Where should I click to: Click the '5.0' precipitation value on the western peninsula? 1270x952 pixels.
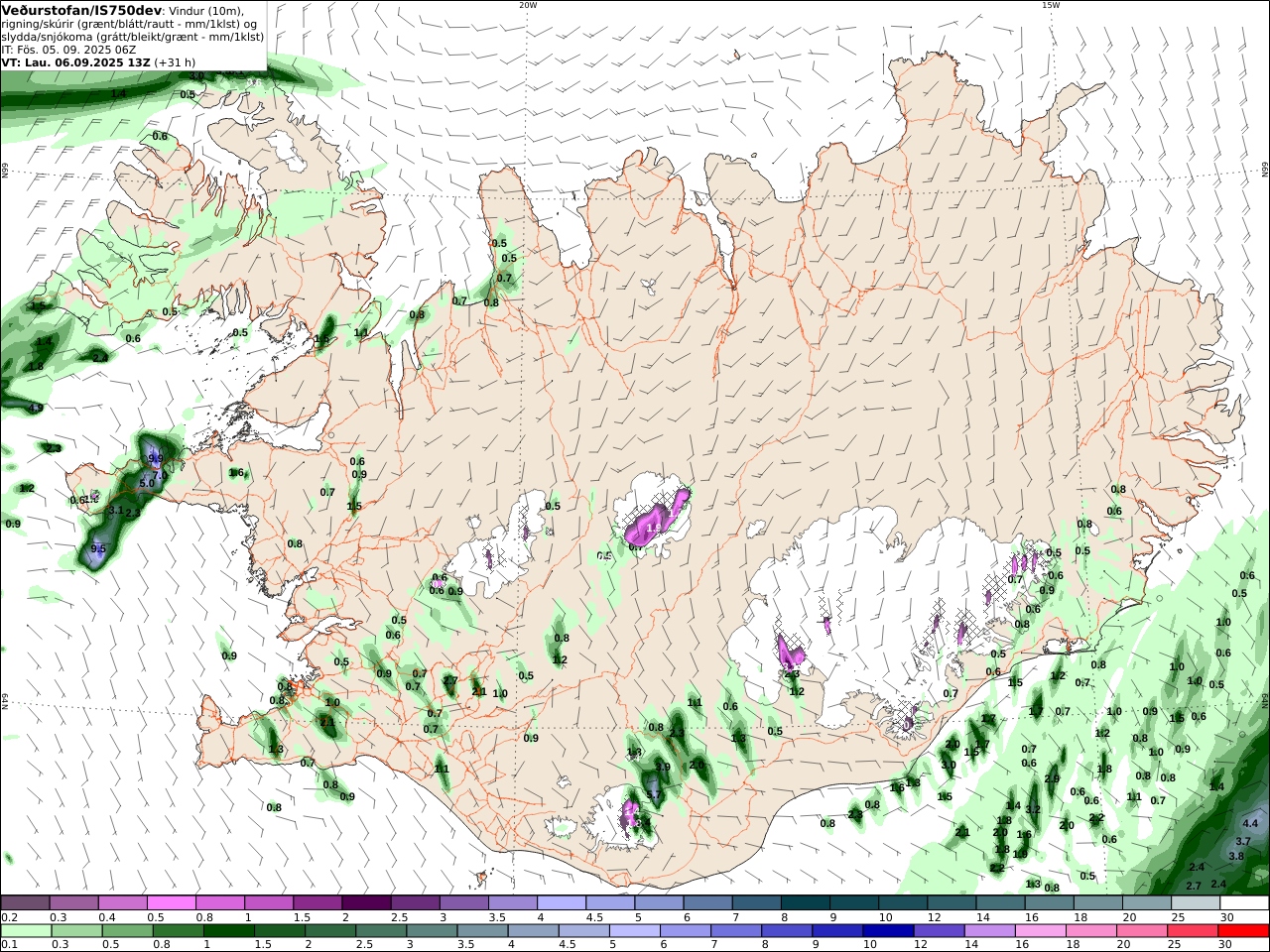click(147, 483)
